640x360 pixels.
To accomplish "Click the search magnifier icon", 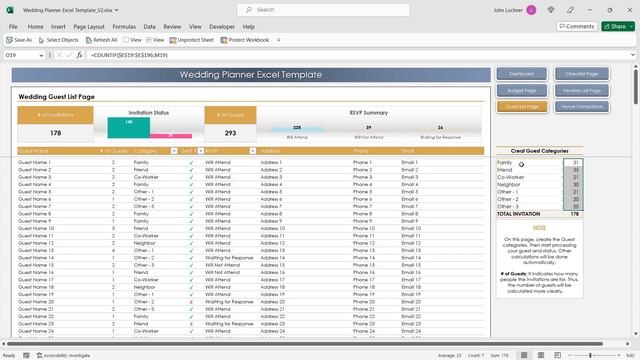I will (x=249, y=10).
